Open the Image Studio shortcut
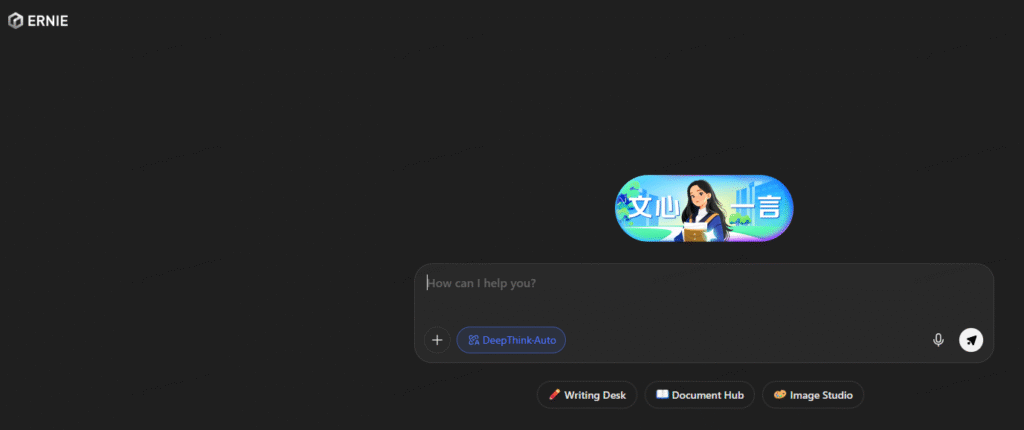 point(813,395)
